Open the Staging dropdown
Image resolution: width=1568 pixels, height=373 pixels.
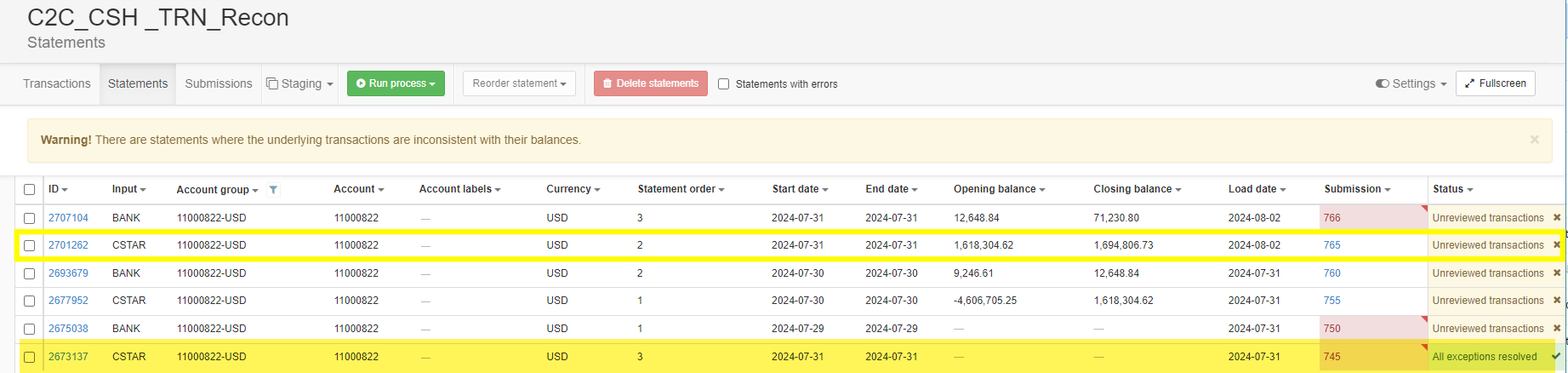(x=299, y=83)
